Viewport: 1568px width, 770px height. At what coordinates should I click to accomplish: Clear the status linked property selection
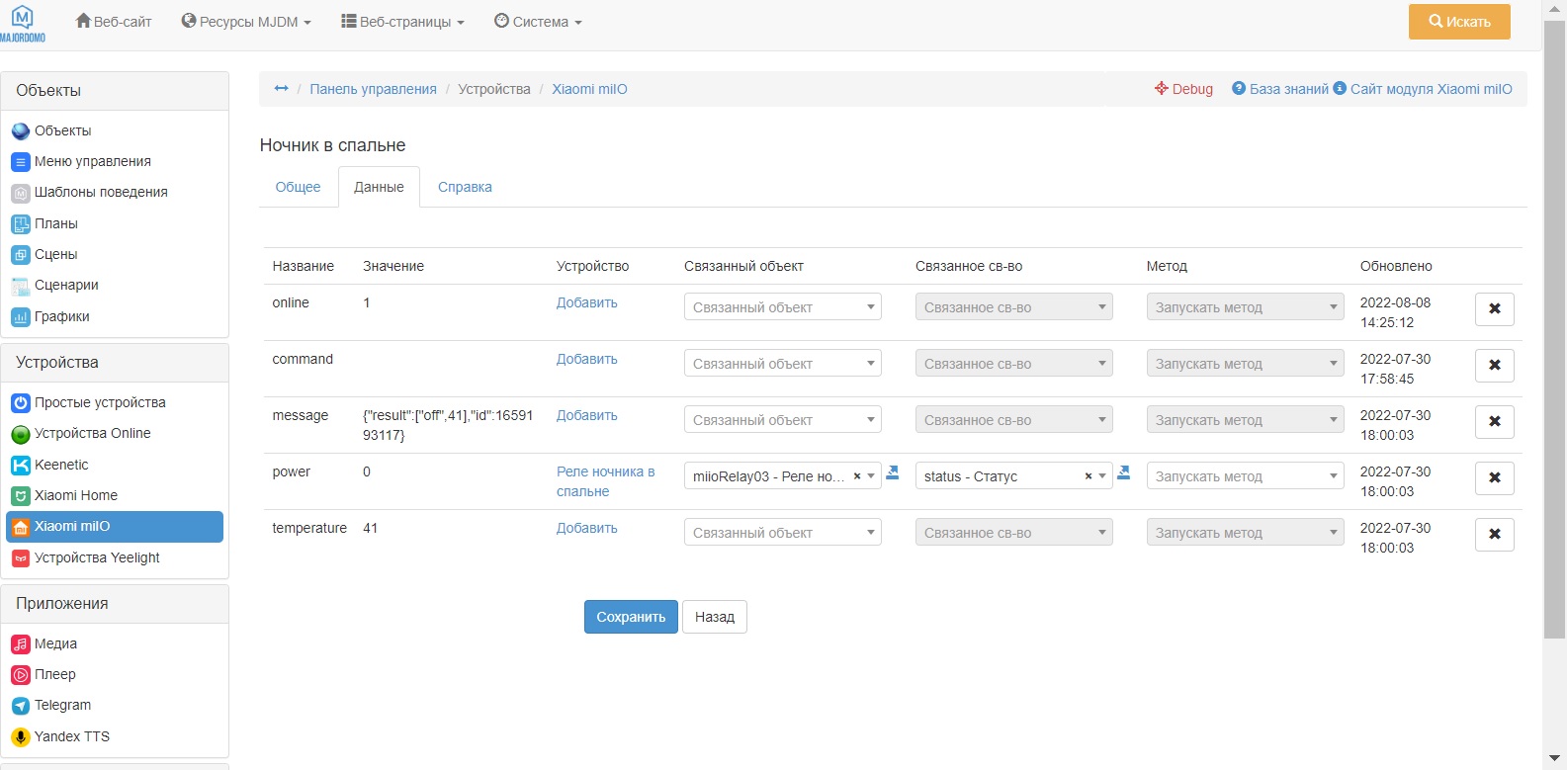click(1089, 476)
